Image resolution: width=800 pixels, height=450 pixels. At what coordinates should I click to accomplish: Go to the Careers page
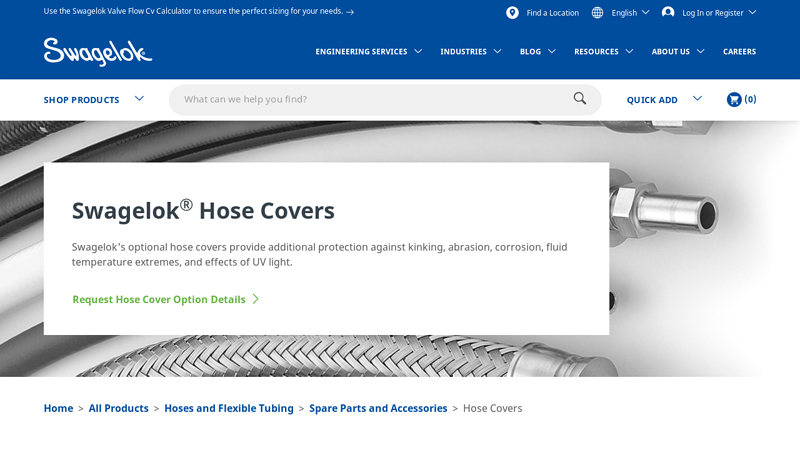pyautogui.click(x=739, y=52)
